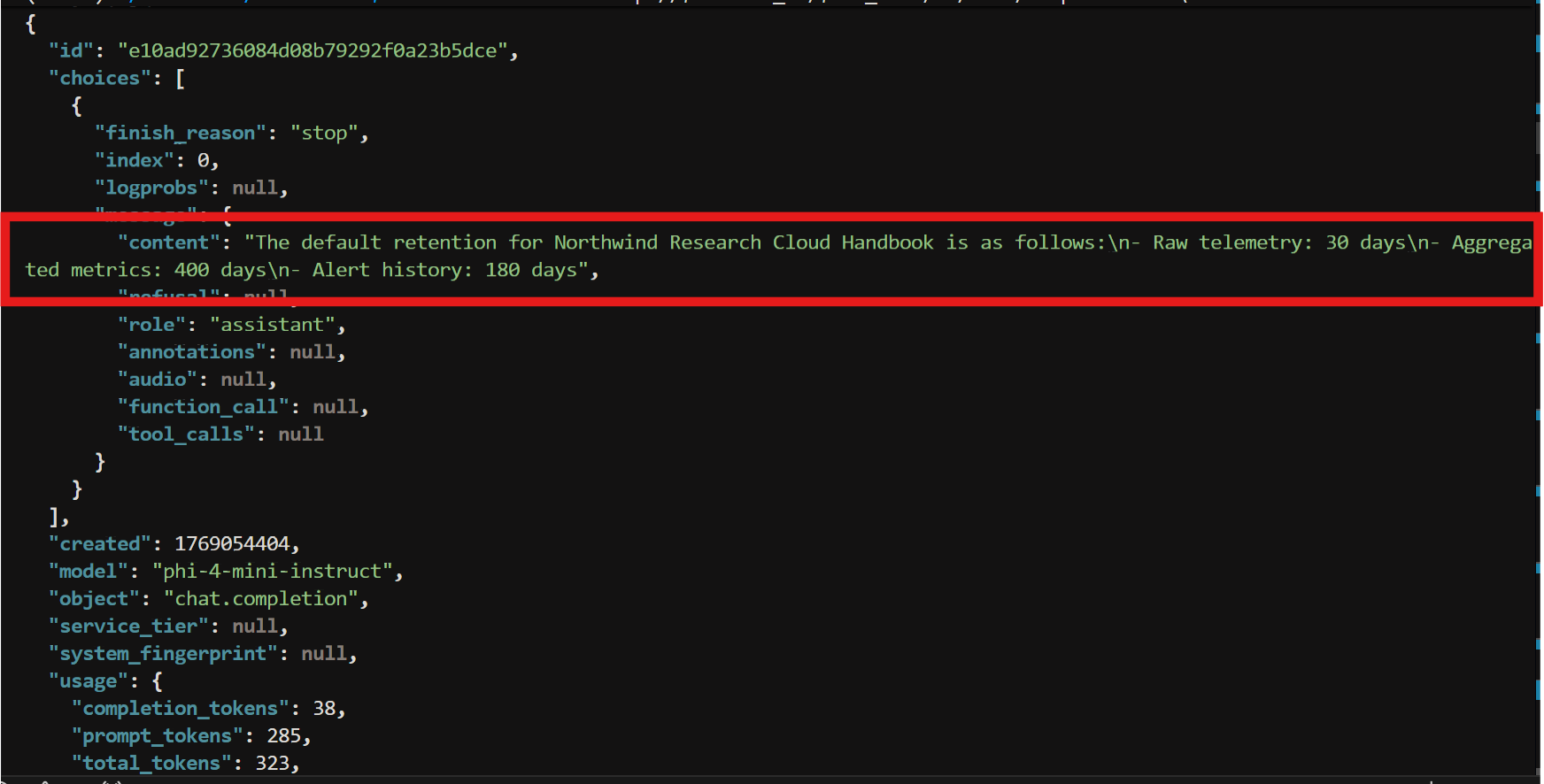Click the "content" key in highlighted line
This screenshot has width=1544, height=784.
point(168,243)
